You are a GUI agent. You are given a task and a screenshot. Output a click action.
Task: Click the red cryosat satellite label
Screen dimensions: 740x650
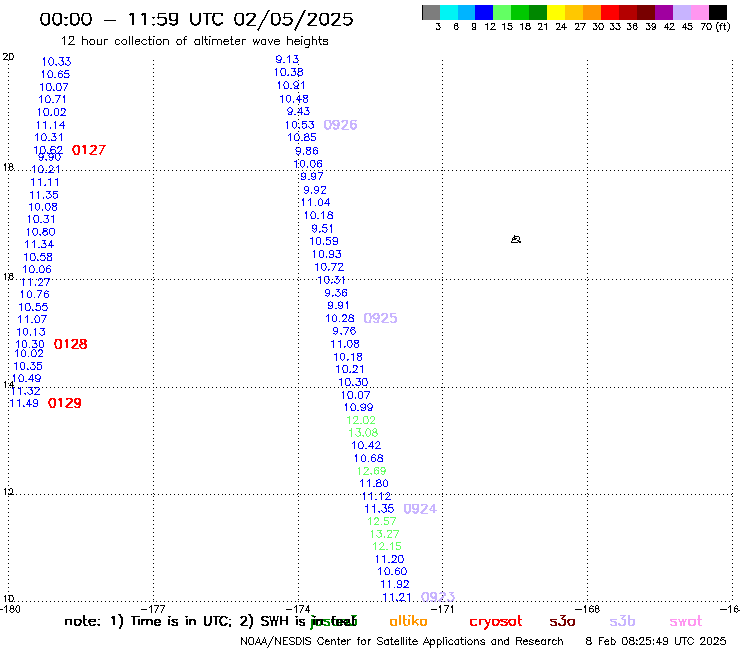[x=496, y=622]
